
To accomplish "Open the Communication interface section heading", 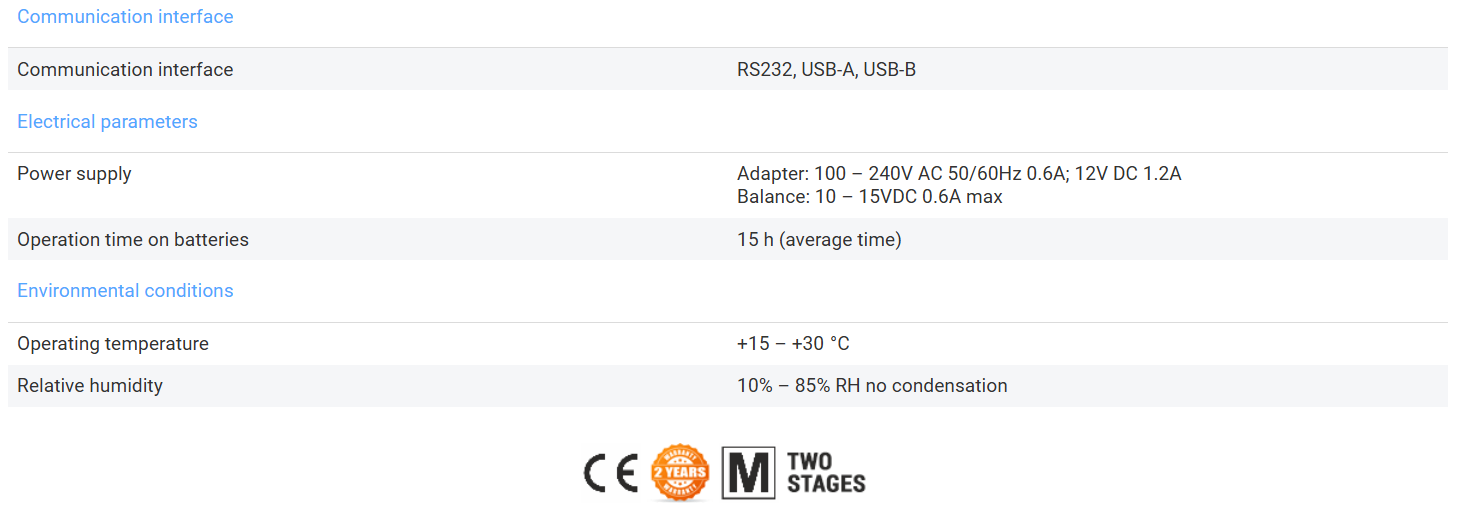I will (125, 17).
